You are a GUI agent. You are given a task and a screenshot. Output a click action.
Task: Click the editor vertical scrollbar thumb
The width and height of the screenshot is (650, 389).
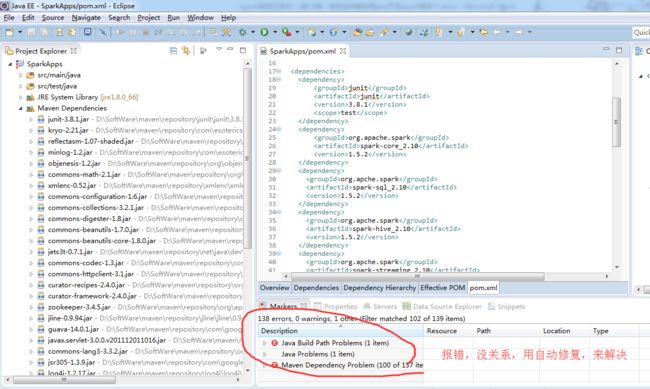pos(616,122)
